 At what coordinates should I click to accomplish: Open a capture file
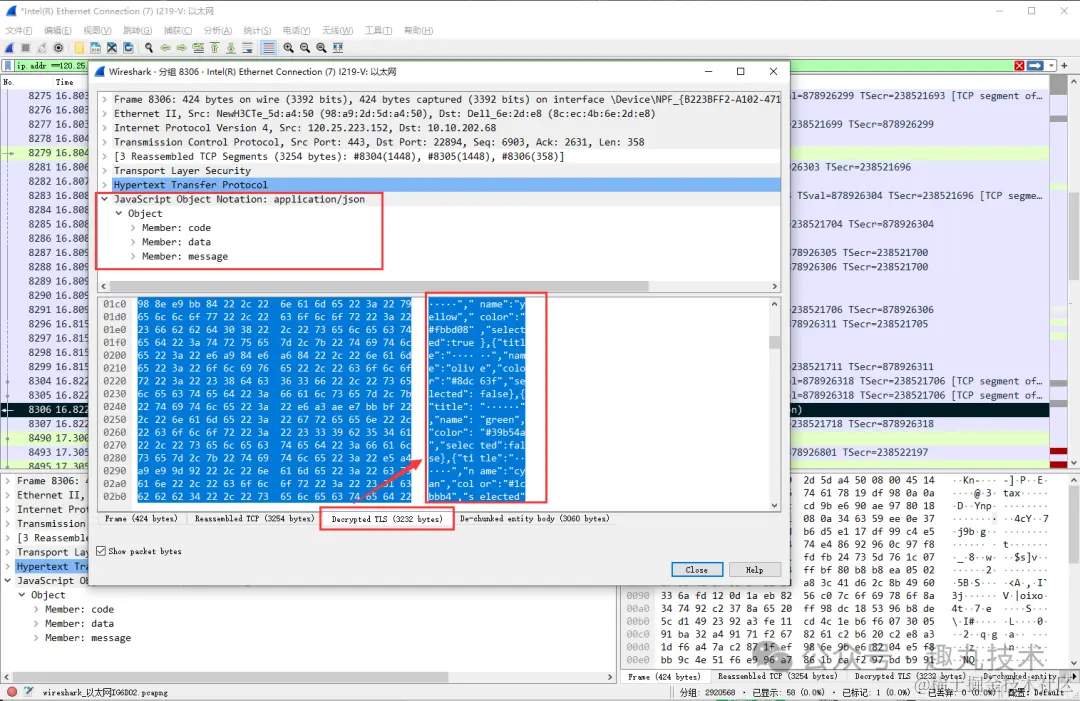(79, 48)
